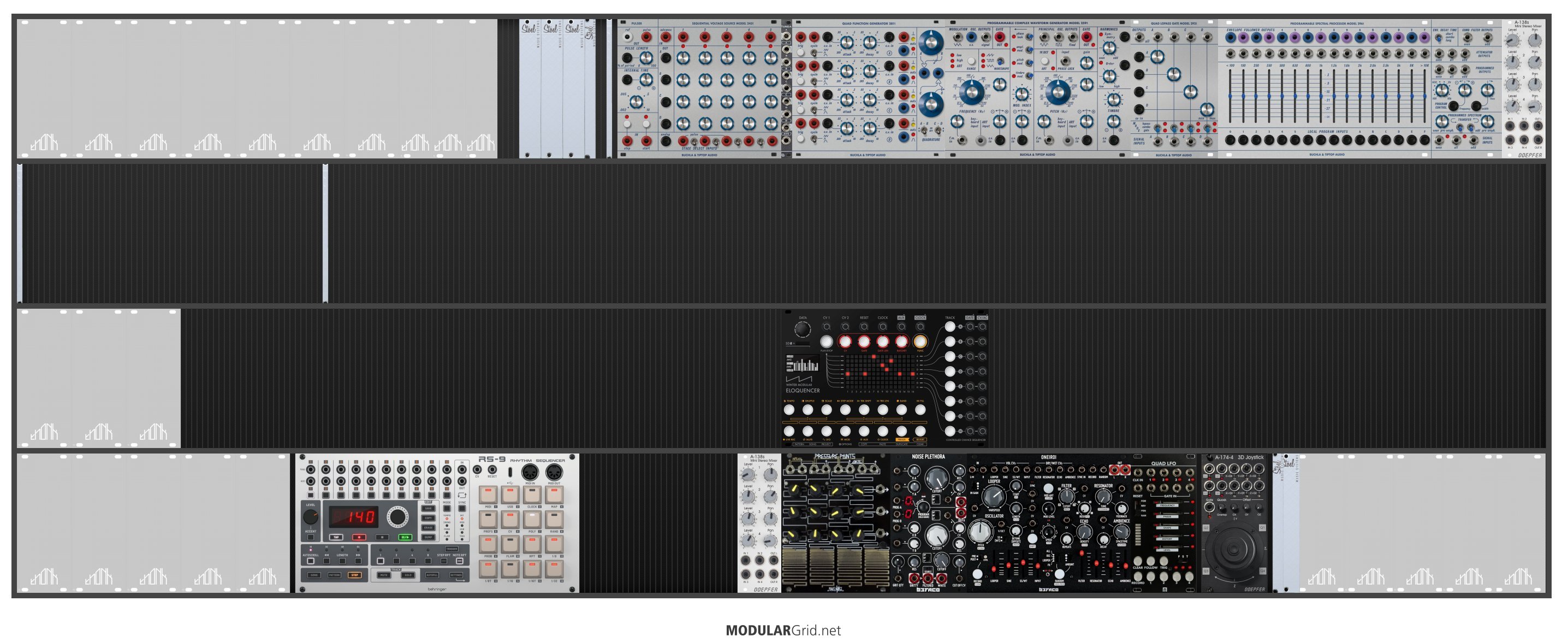The image size is (1568, 642).
Task: Tap the FLAM pad on RS-9
Action: 510,544
